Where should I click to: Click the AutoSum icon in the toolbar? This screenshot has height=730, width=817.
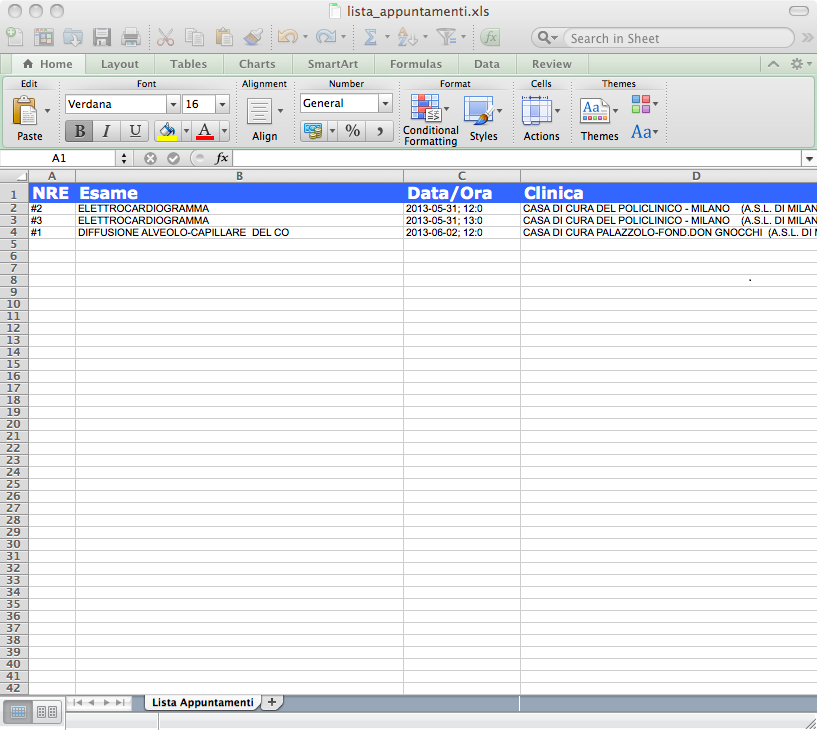coord(369,37)
